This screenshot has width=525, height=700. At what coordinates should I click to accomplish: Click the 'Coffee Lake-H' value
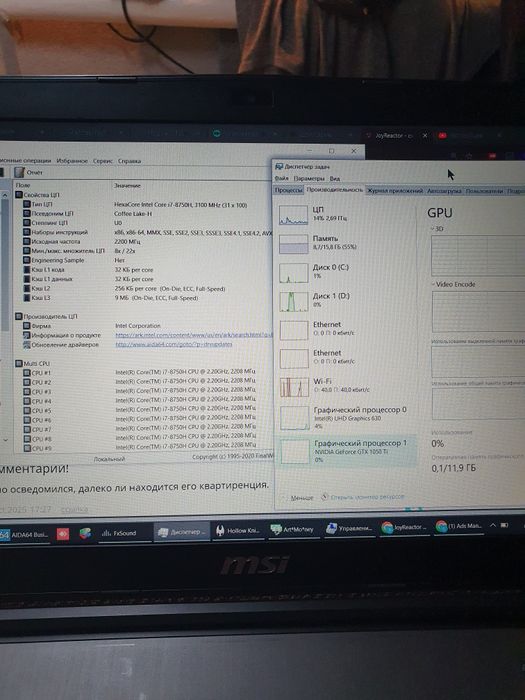click(133, 213)
